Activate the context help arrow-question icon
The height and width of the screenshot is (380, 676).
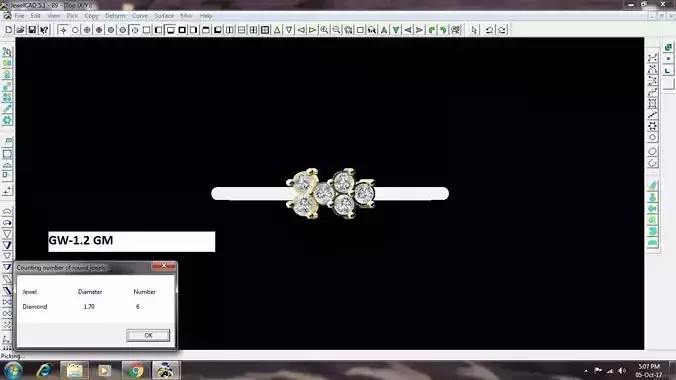(x=44, y=30)
